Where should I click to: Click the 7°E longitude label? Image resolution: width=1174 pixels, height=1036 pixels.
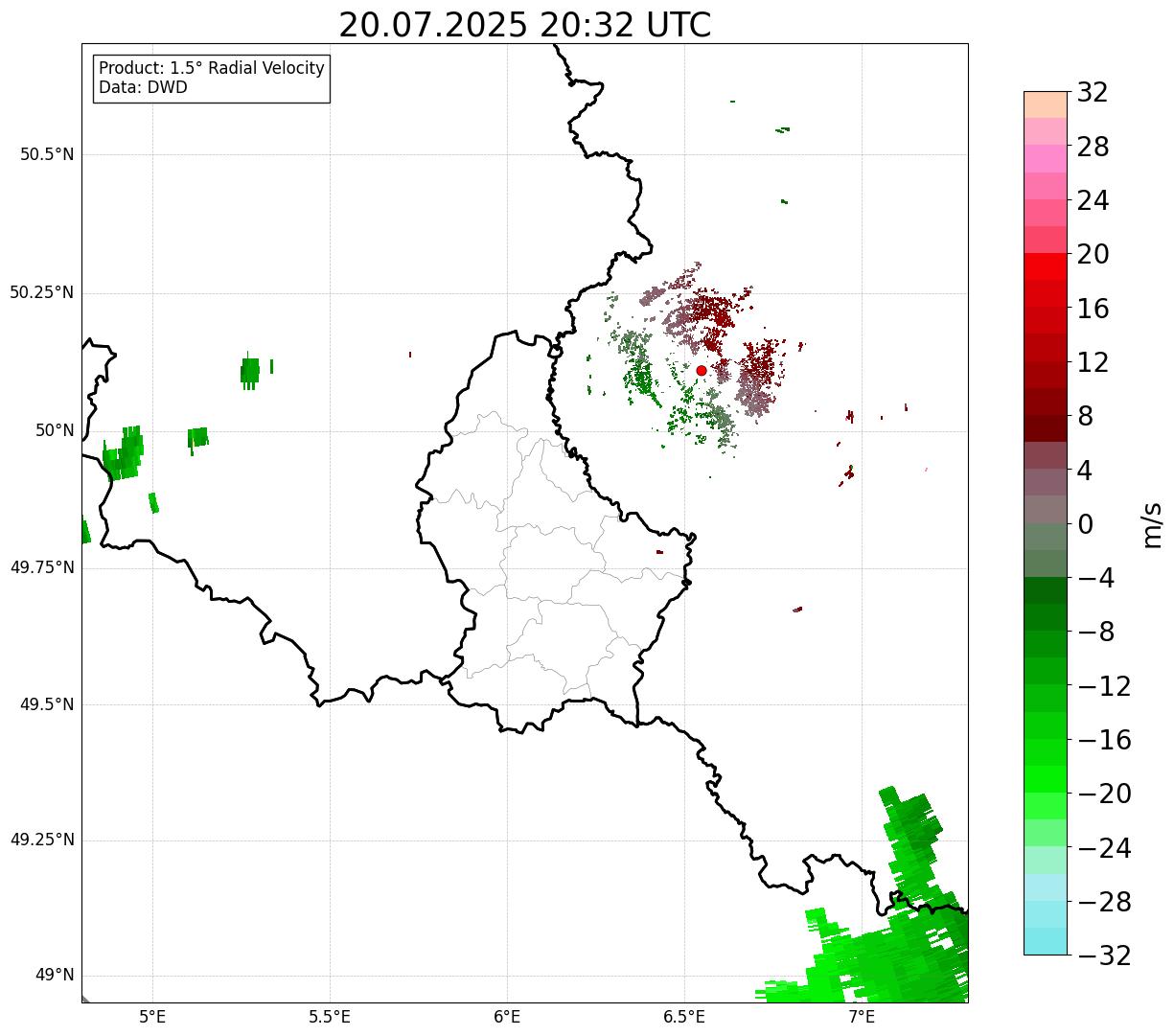[862, 1017]
